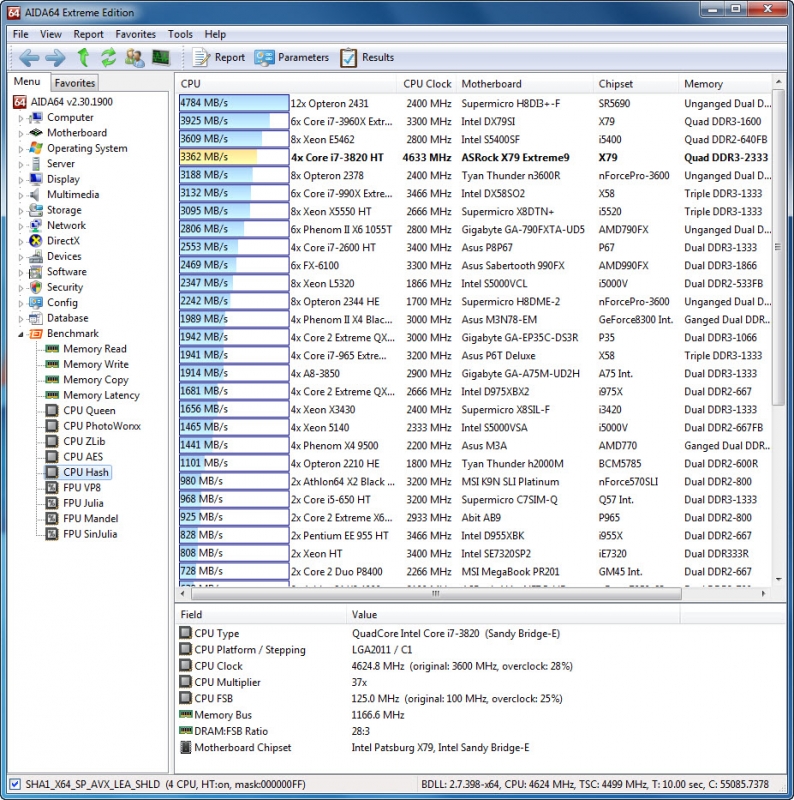Image resolution: width=794 pixels, height=800 pixels.
Task: Open the Memory Latency benchmark
Action: coord(101,395)
